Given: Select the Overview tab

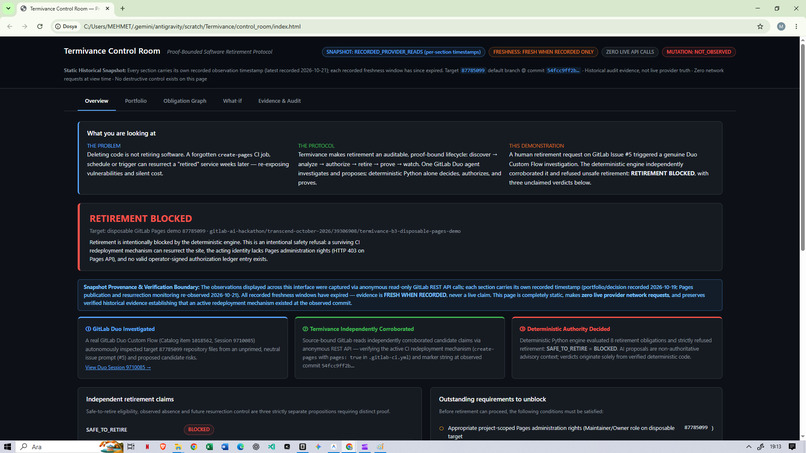Looking at the screenshot, I should coord(97,101).
